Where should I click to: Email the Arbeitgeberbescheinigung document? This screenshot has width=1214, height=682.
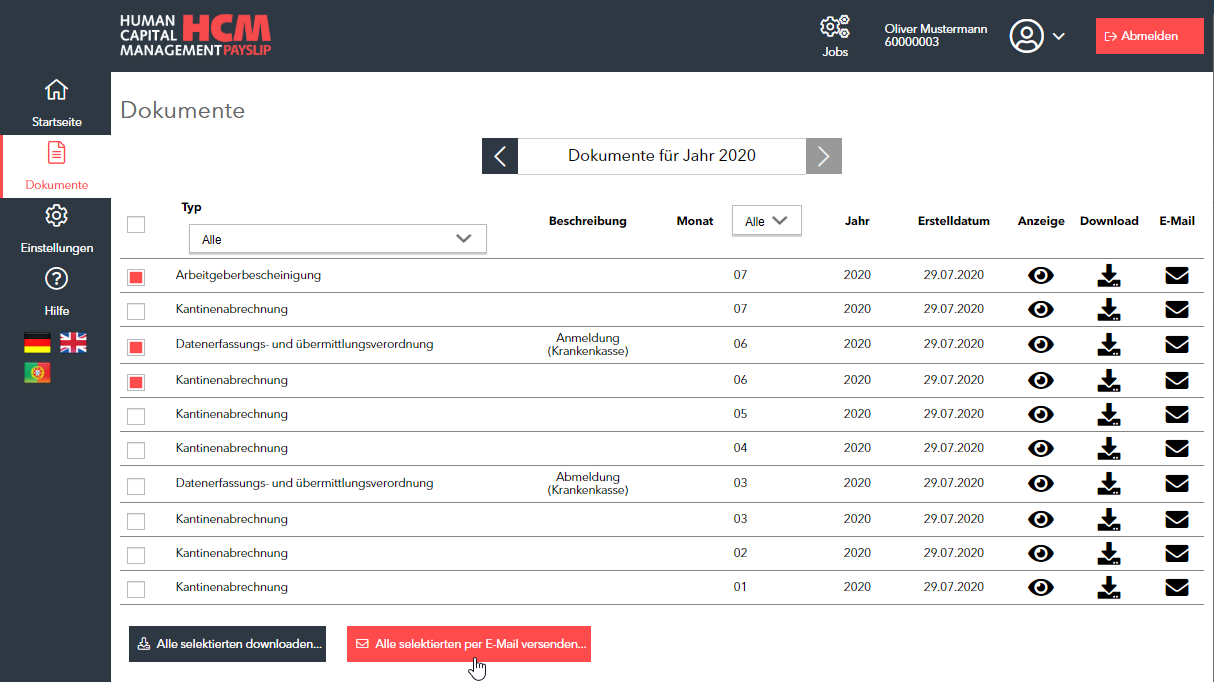[x=1177, y=276]
